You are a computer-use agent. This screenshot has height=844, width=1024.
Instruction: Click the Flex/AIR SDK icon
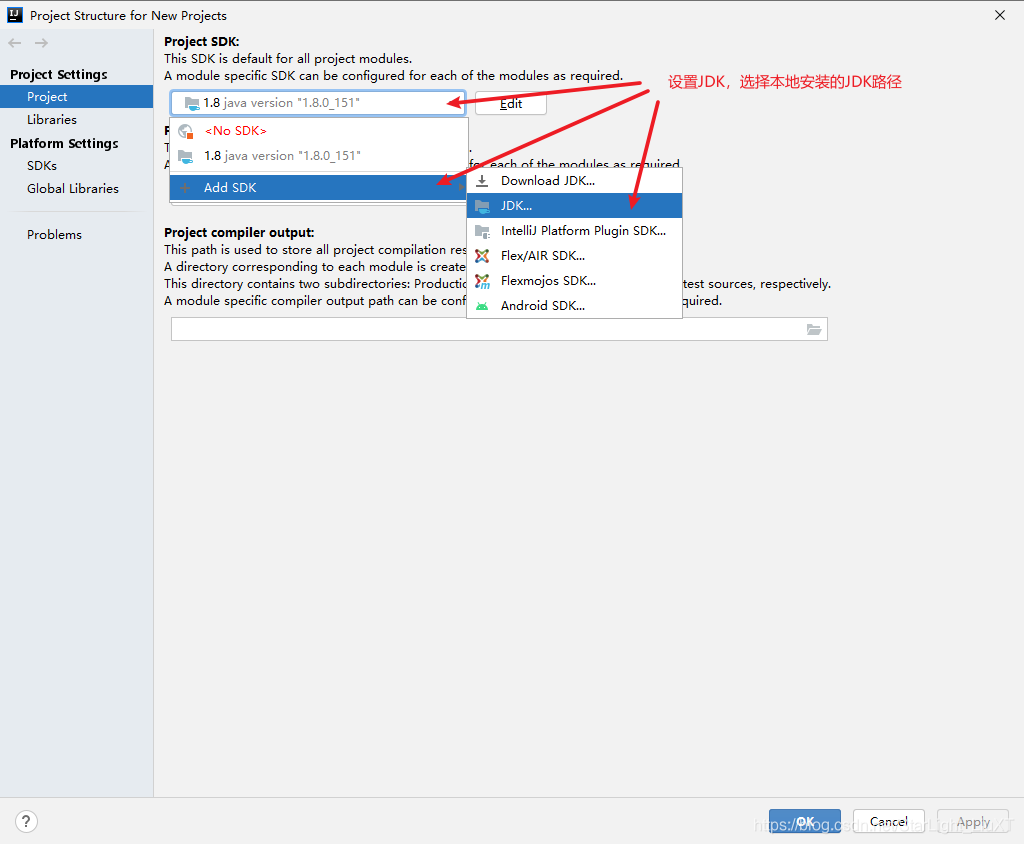[482, 256]
